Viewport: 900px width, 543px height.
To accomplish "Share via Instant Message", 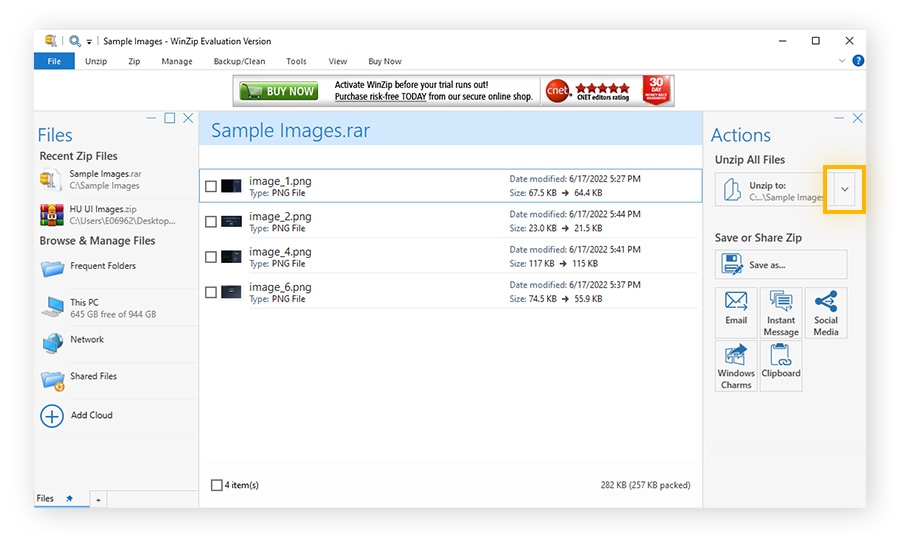I will [781, 313].
